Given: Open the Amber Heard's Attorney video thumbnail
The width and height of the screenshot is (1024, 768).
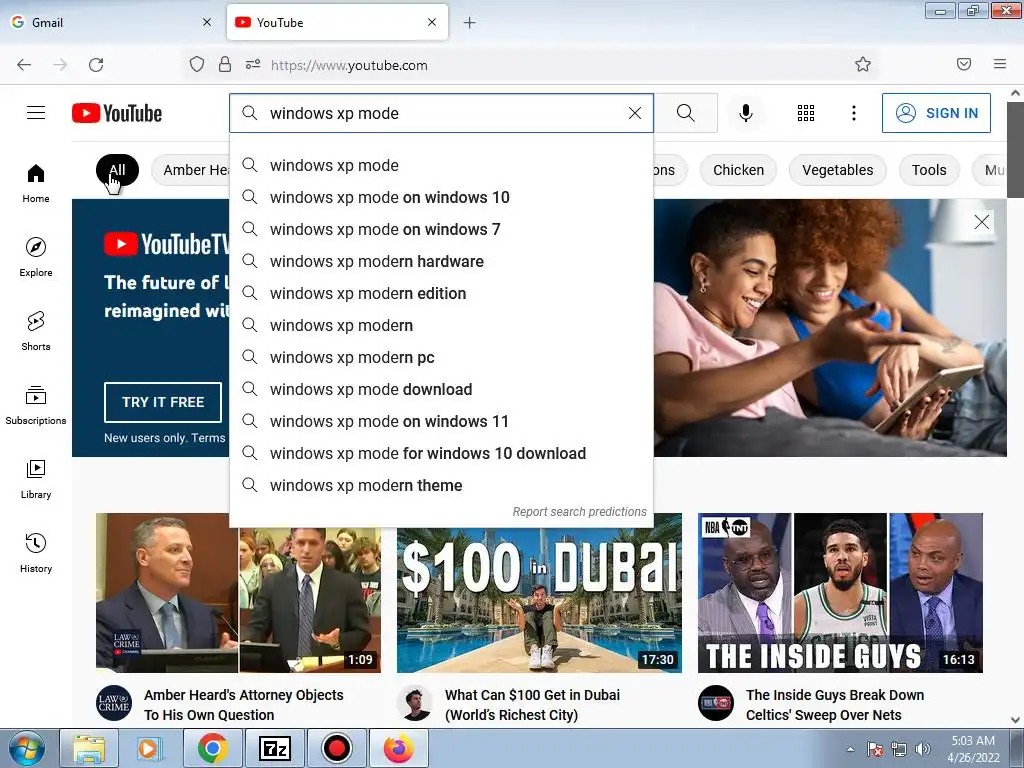Looking at the screenshot, I should coord(238,593).
